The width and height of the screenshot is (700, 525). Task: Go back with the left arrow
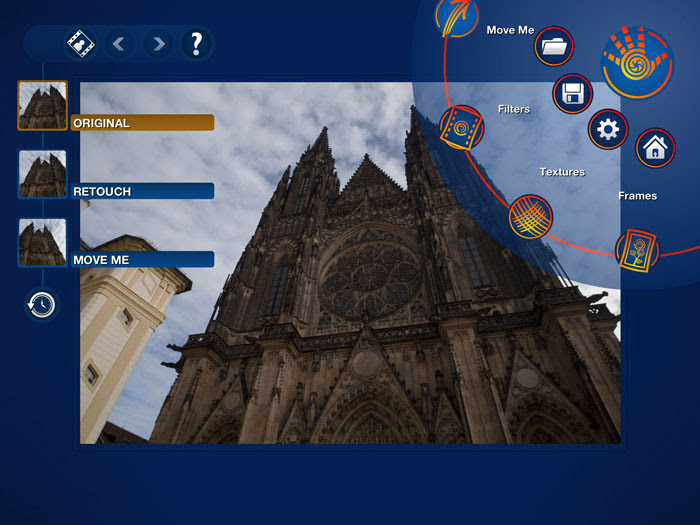point(119,44)
